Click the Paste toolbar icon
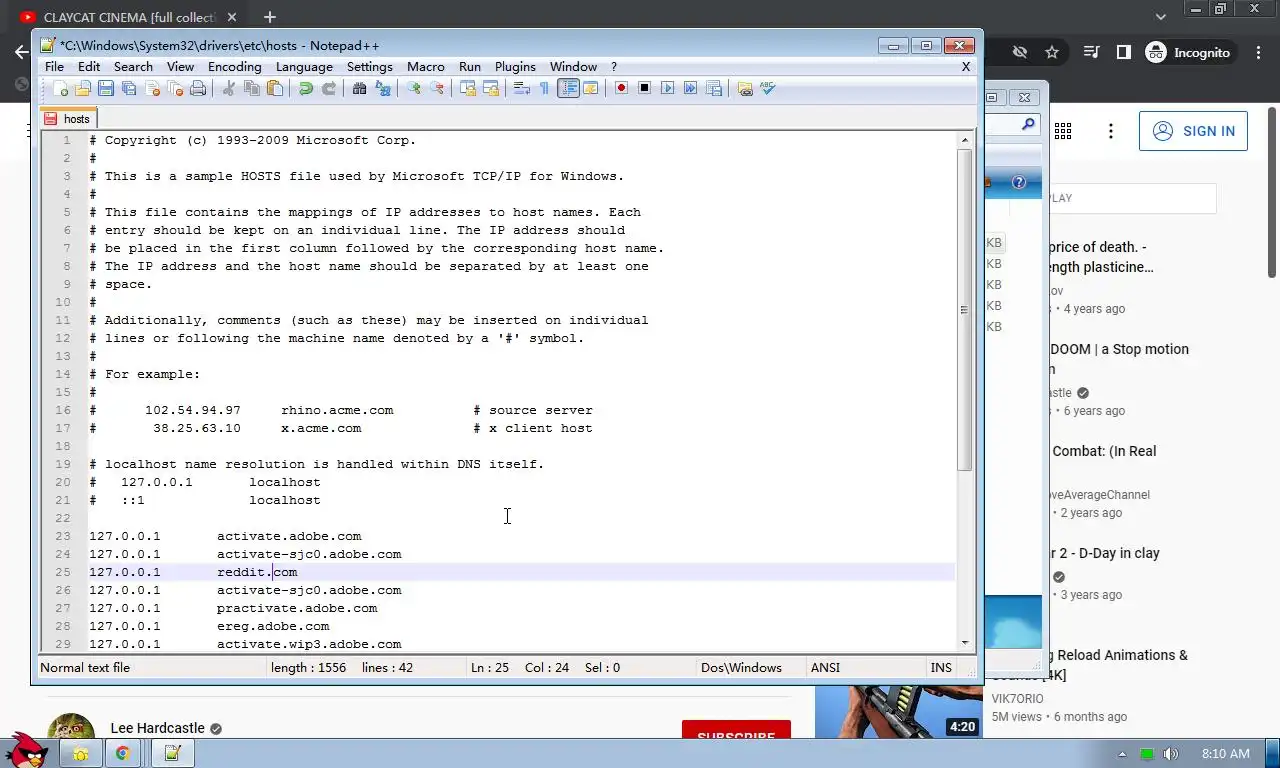The width and height of the screenshot is (1280, 768). tap(275, 88)
